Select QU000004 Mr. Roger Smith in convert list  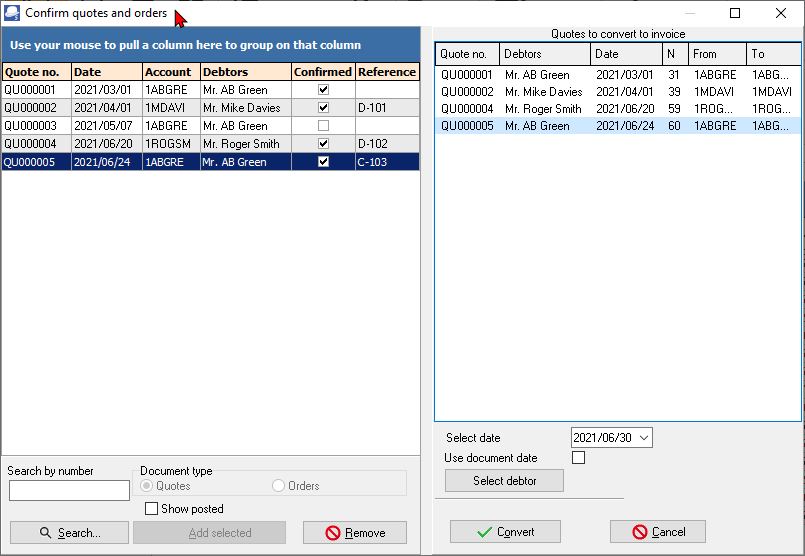(543, 109)
